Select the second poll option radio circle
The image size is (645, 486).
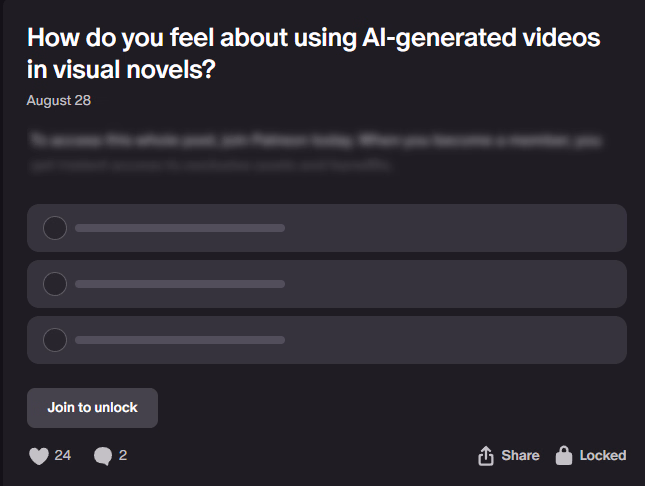tap(55, 284)
